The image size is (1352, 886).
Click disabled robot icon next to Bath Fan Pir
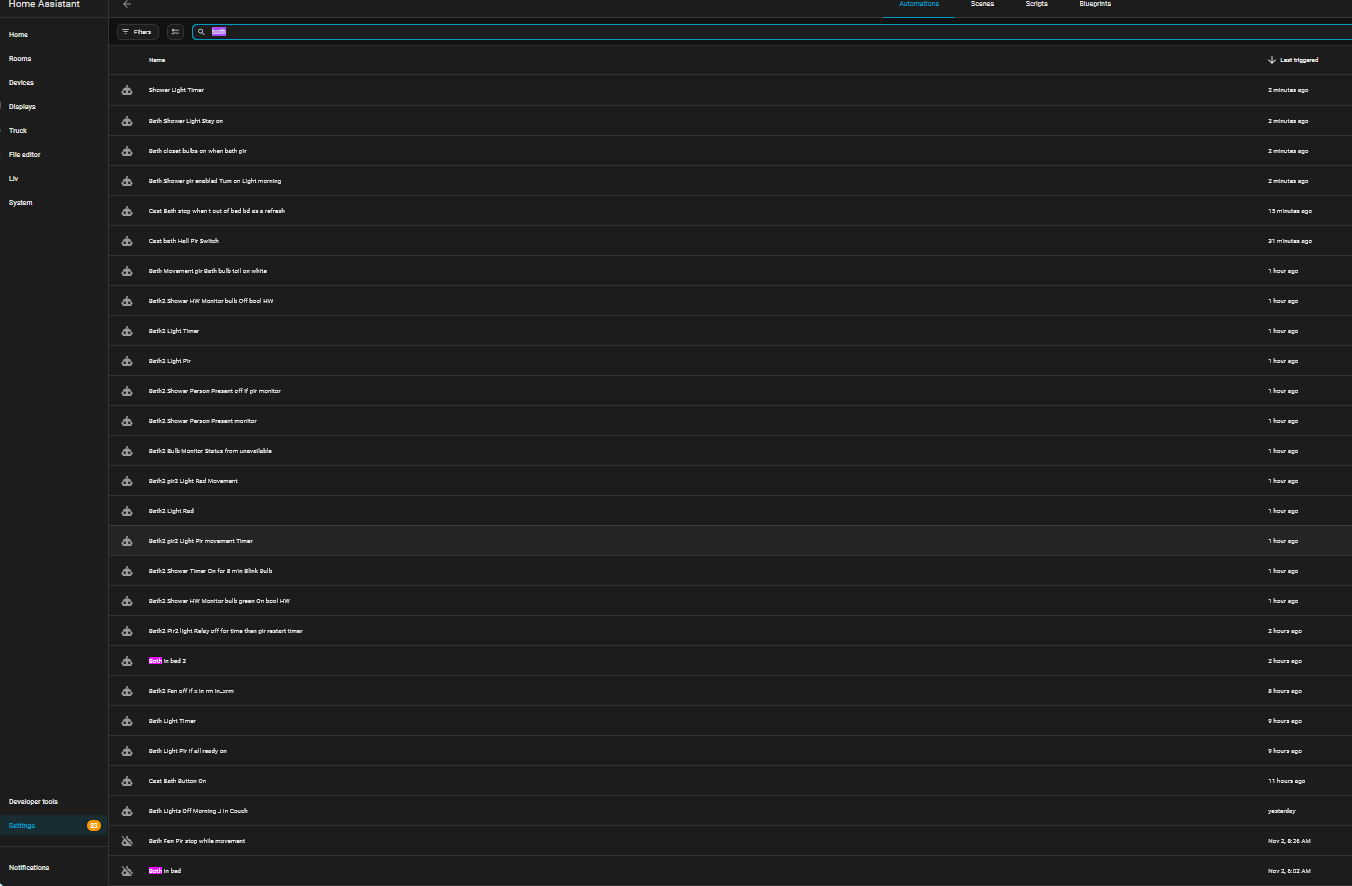(x=127, y=841)
